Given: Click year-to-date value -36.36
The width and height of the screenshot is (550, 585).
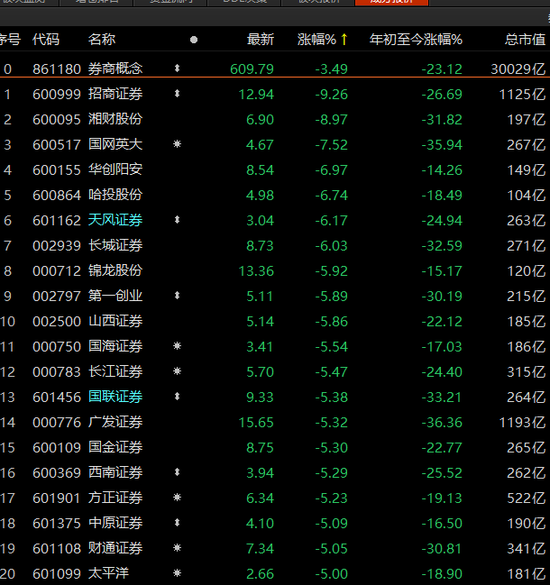Looking at the screenshot, I should click(x=442, y=422).
